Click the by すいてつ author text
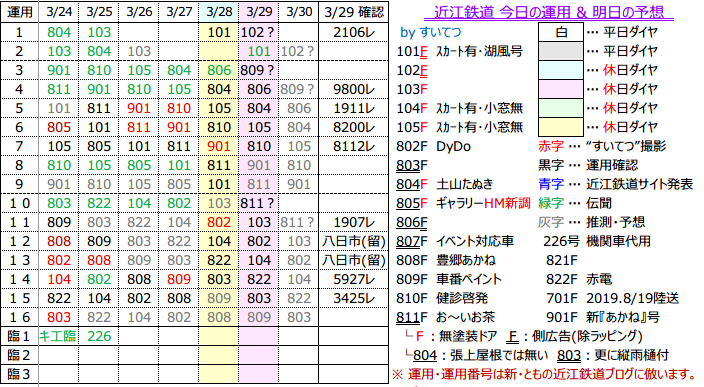The width and height of the screenshot is (704, 387). click(x=430, y=32)
